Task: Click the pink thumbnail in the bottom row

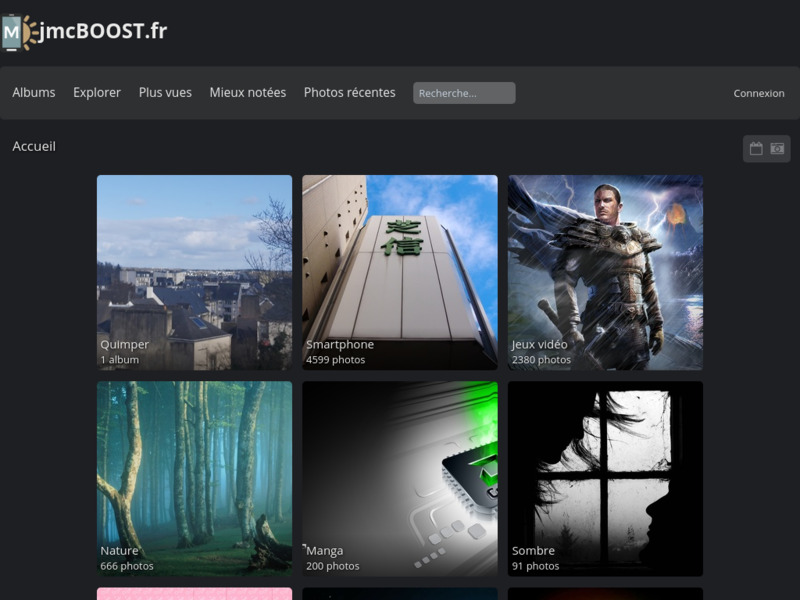Action: (194, 594)
